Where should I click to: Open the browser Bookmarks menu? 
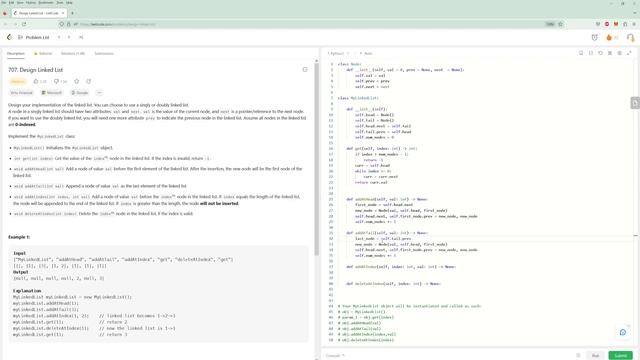pyautogui.click(x=46, y=2)
